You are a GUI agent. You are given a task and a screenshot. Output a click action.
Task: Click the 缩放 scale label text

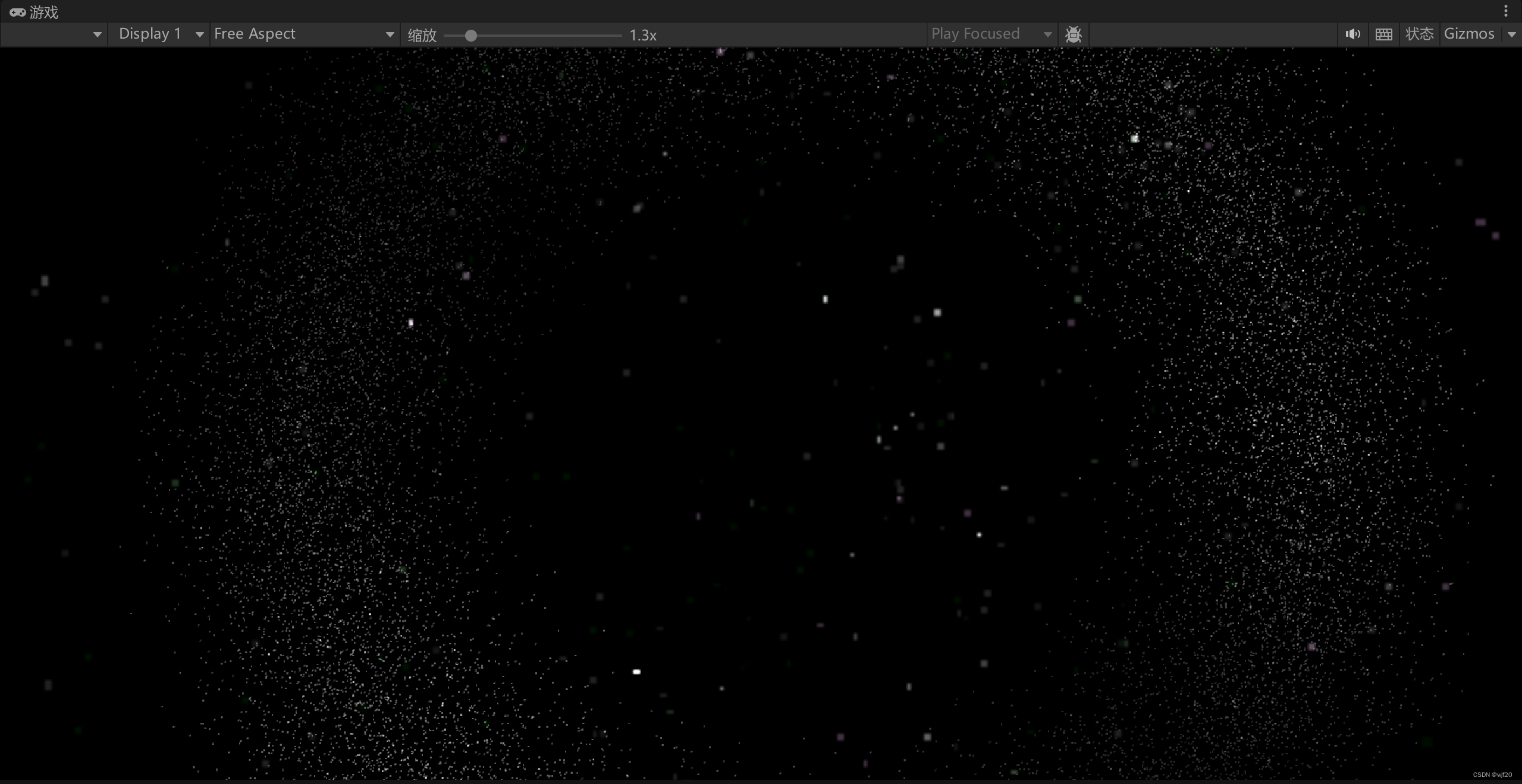pyautogui.click(x=422, y=35)
